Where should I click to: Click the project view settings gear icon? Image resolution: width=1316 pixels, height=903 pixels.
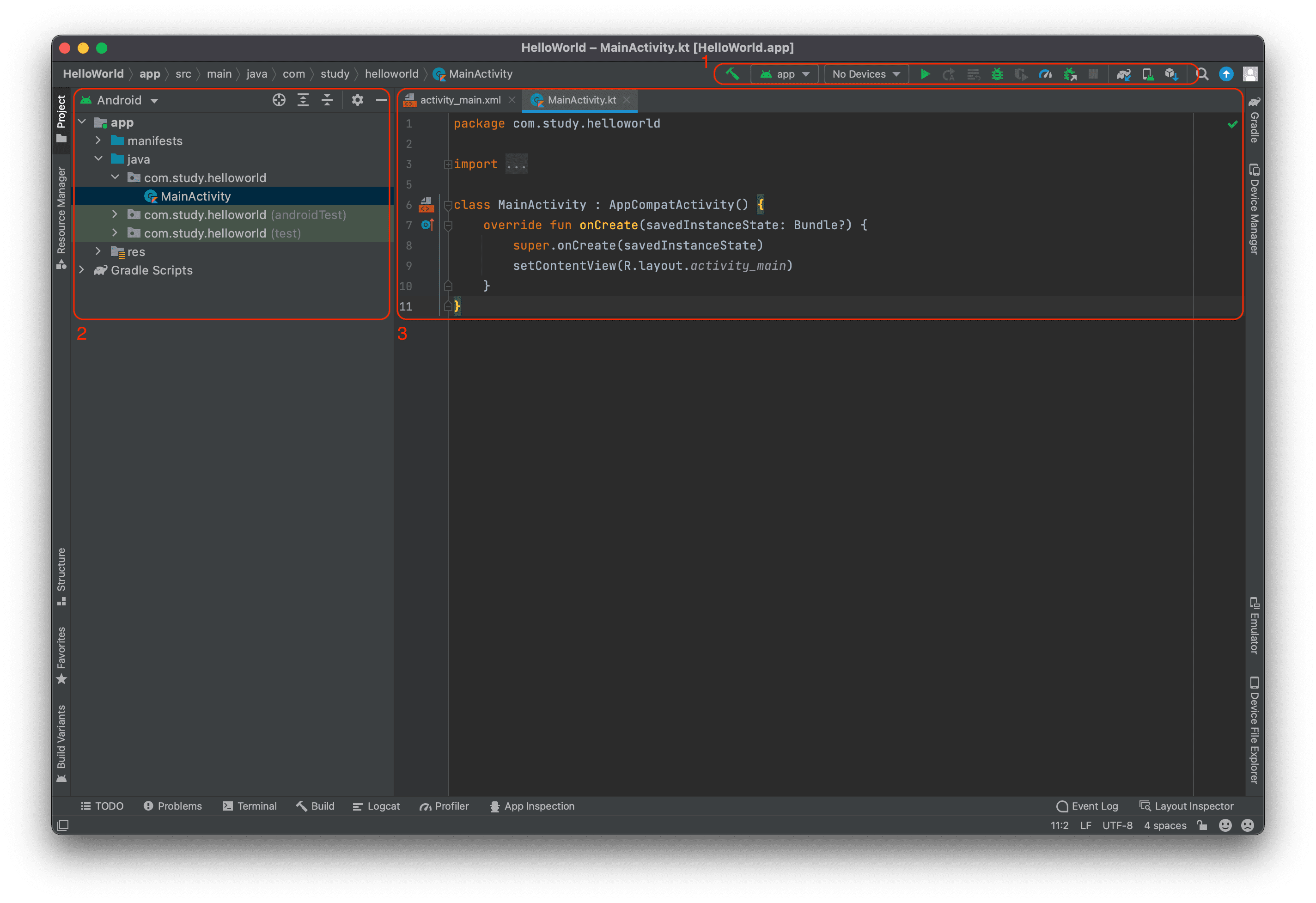coord(357,100)
